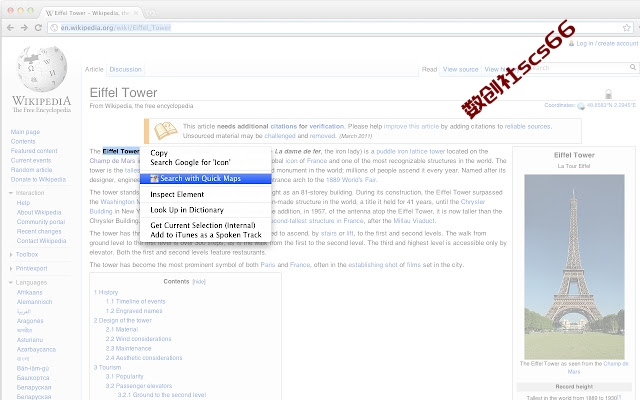The image size is (640, 400).
Task: Choose Search Google for 'Icon'
Action: [x=190, y=162]
